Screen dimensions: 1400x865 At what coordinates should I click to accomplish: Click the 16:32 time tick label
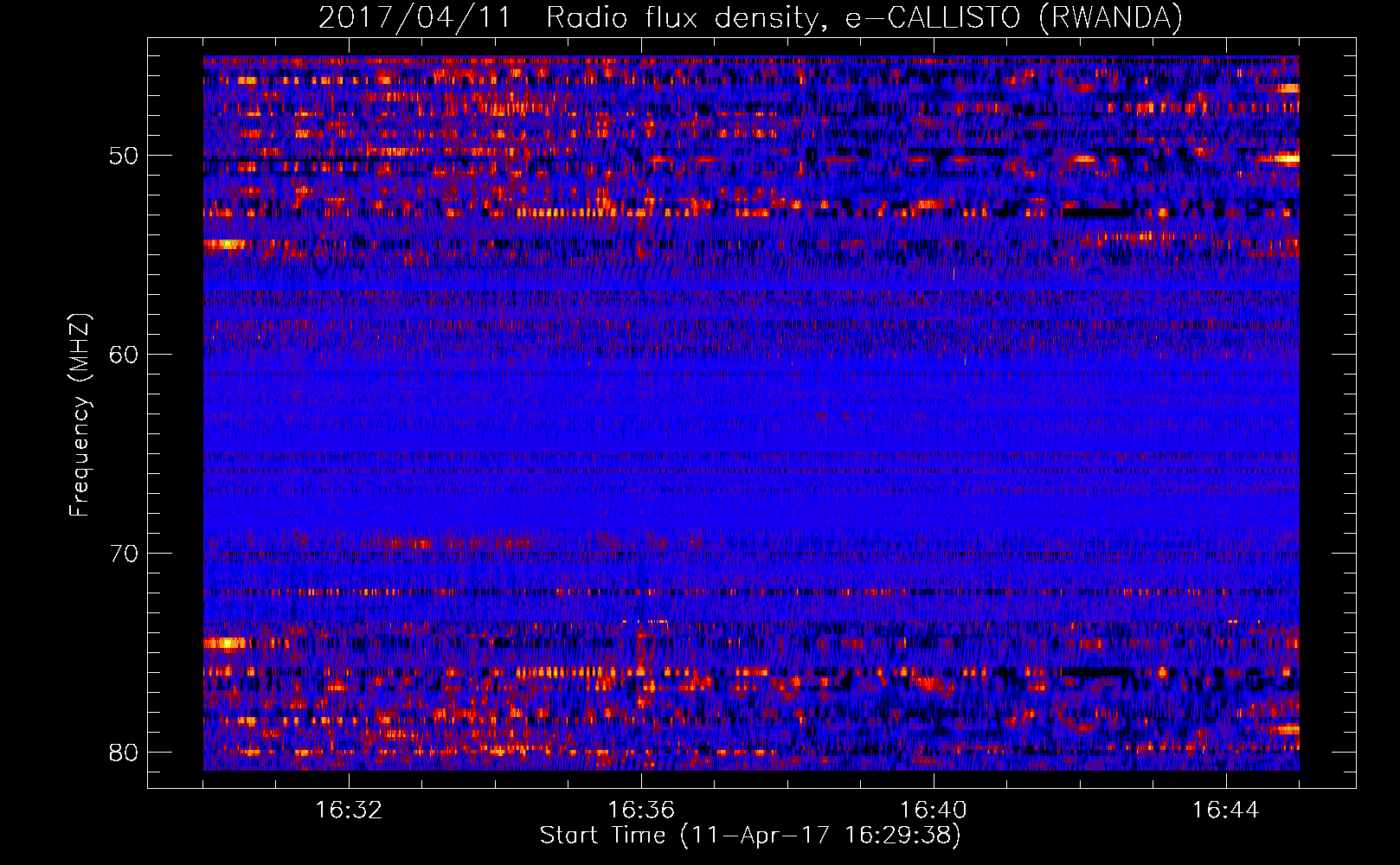pyautogui.click(x=349, y=811)
